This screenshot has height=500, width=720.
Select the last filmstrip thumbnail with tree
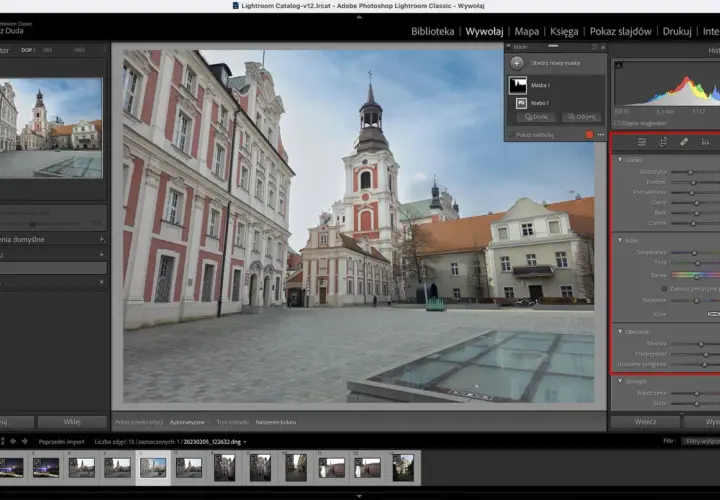(x=403, y=467)
